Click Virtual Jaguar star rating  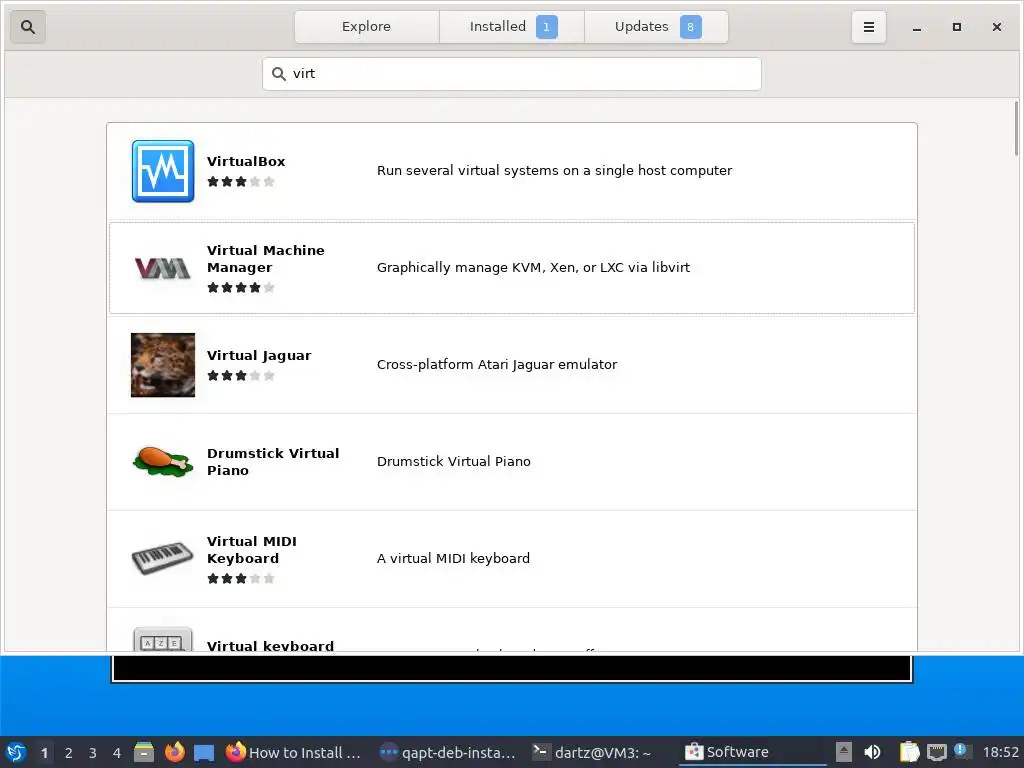coord(241,376)
